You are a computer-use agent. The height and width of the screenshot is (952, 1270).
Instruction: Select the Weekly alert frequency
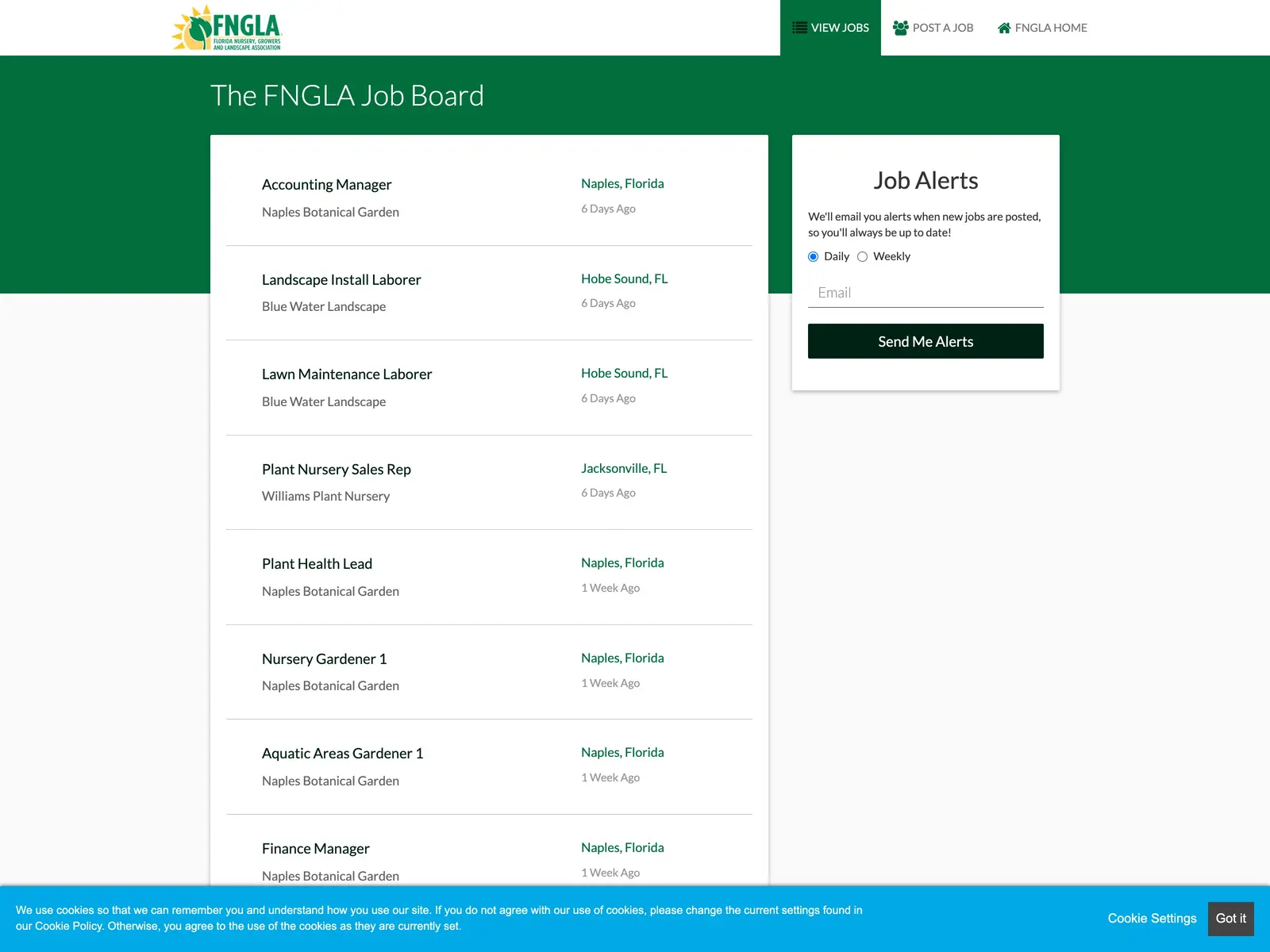[862, 256]
